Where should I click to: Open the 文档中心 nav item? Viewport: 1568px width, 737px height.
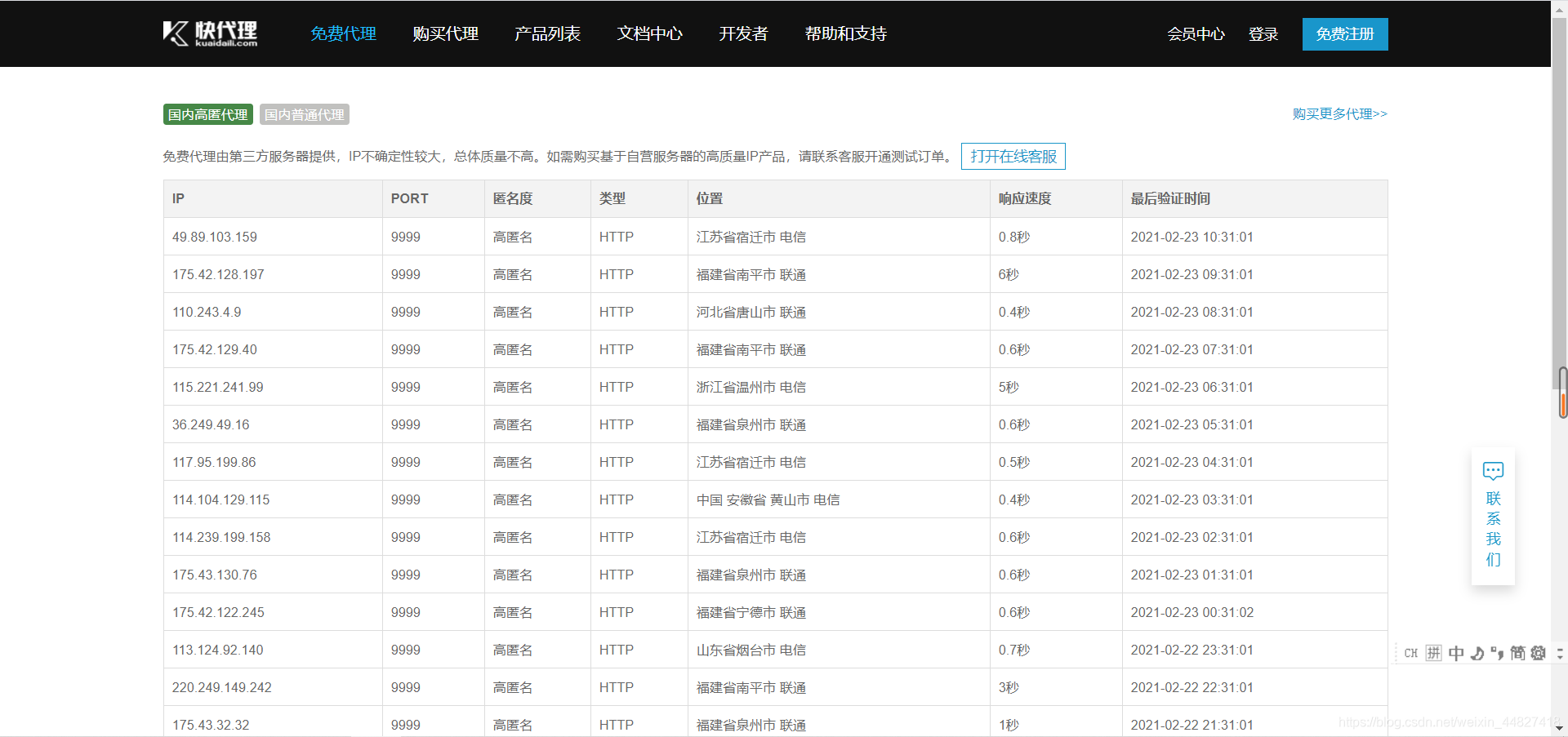tap(649, 33)
